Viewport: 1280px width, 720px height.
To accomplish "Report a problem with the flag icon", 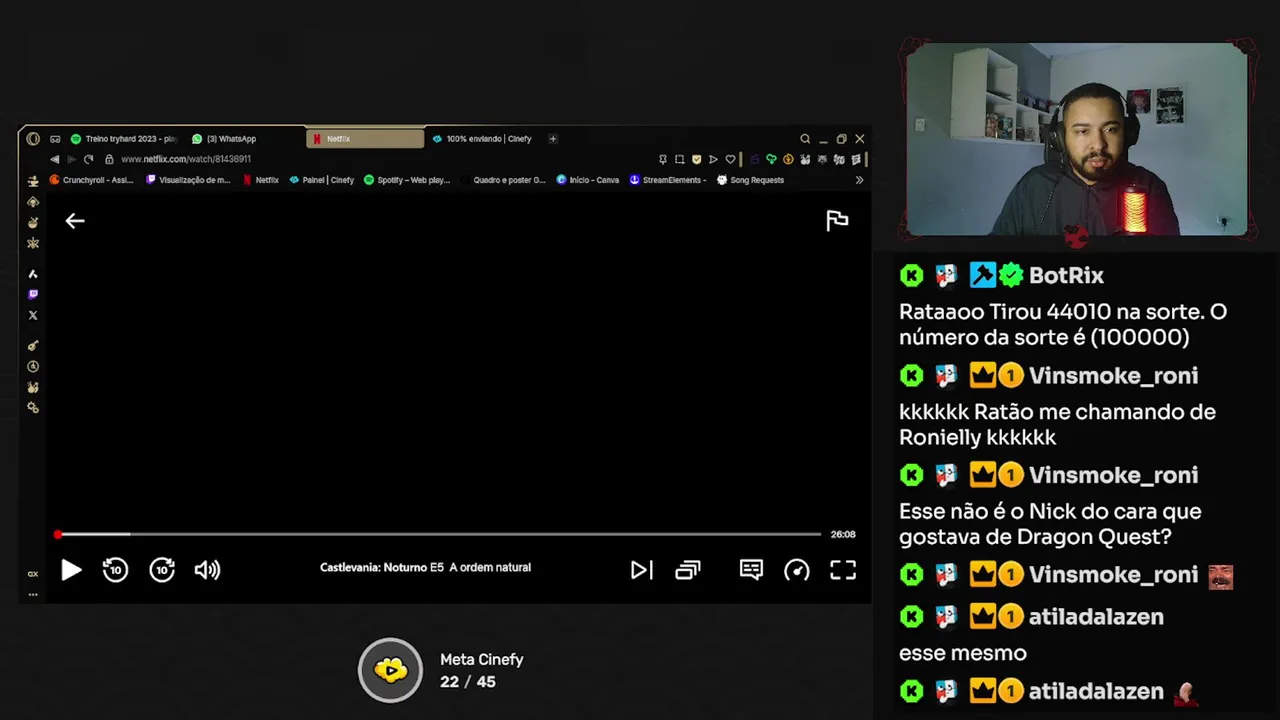I will pyautogui.click(x=837, y=221).
